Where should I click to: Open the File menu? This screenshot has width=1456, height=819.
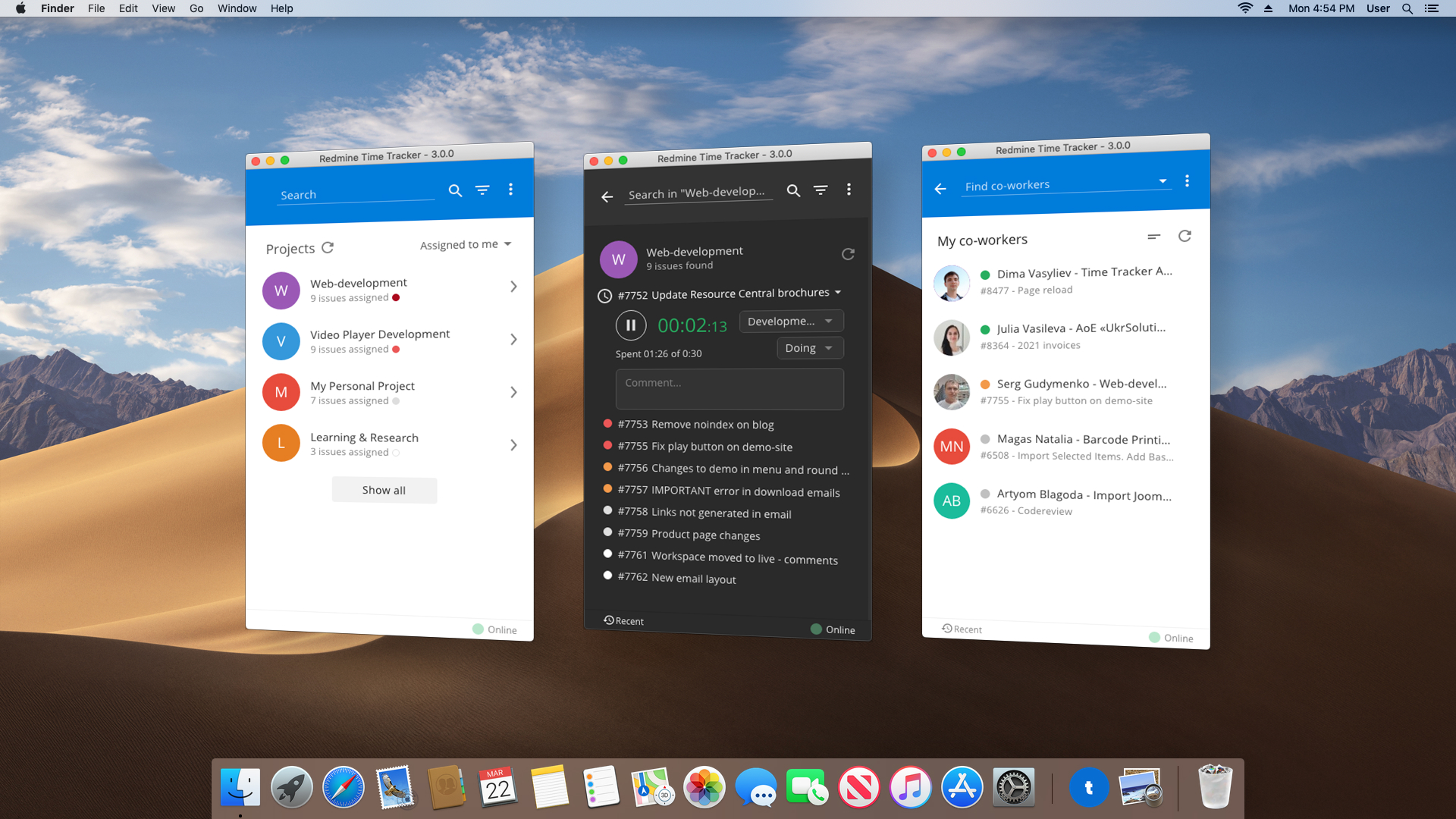click(x=96, y=8)
